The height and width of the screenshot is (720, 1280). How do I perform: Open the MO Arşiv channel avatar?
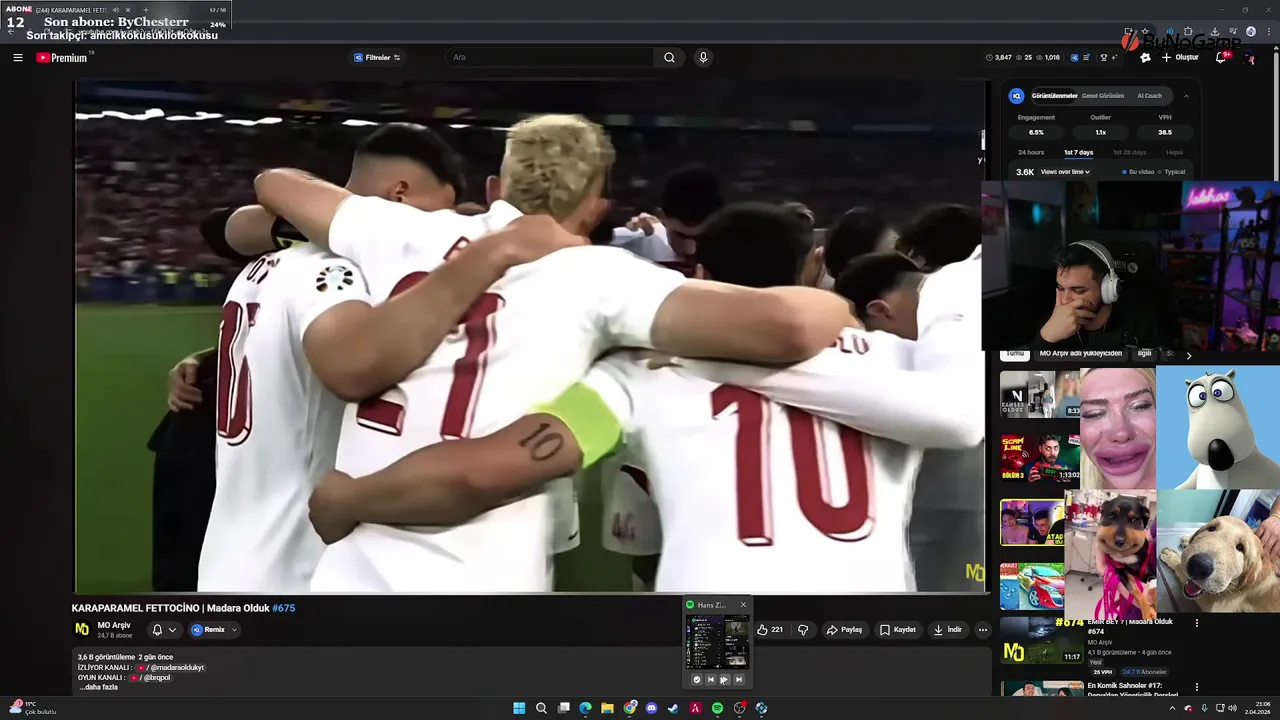pos(82,629)
